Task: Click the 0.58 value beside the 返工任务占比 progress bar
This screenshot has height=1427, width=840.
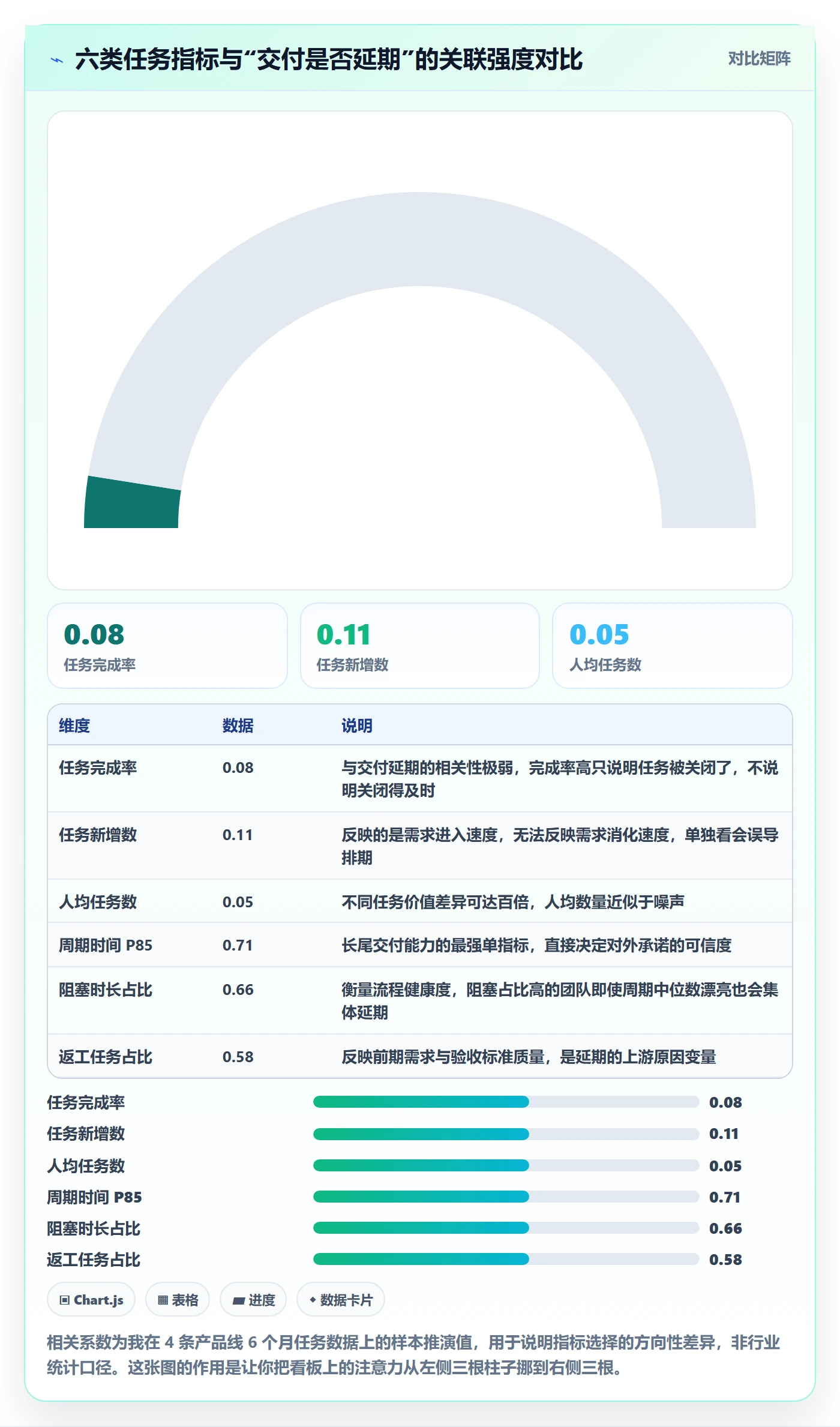Action: click(725, 1260)
